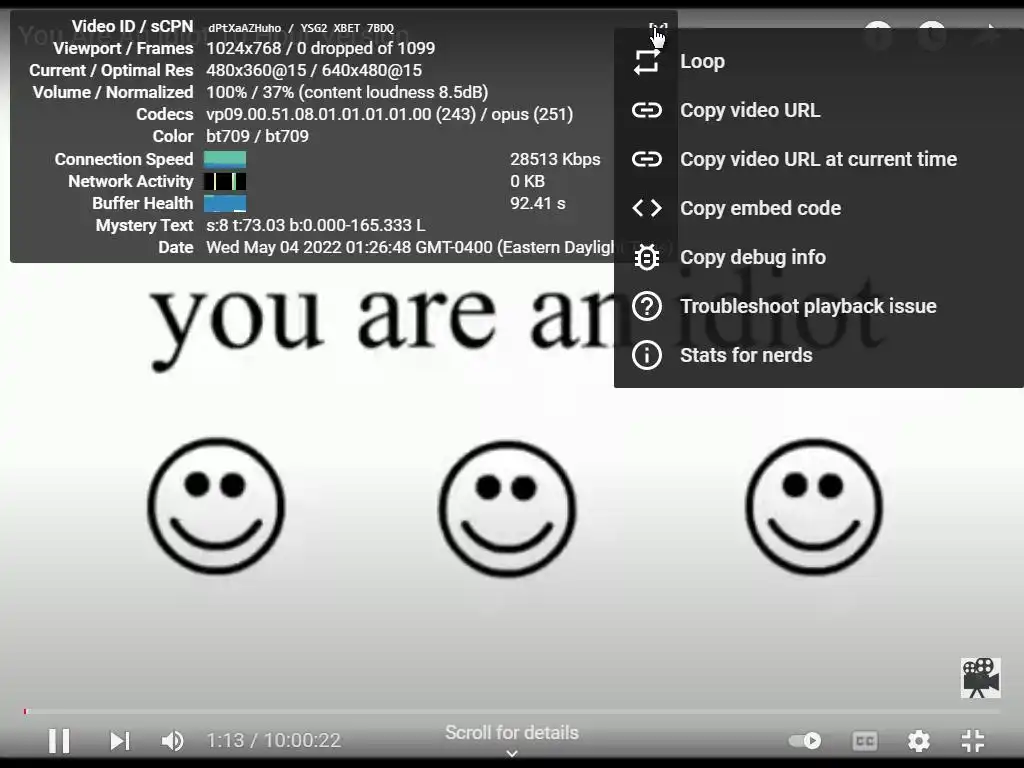Screen dimensions: 1024x768
Task: Click the info circle icon
Action: pyautogui.click(x=647, y=355)
